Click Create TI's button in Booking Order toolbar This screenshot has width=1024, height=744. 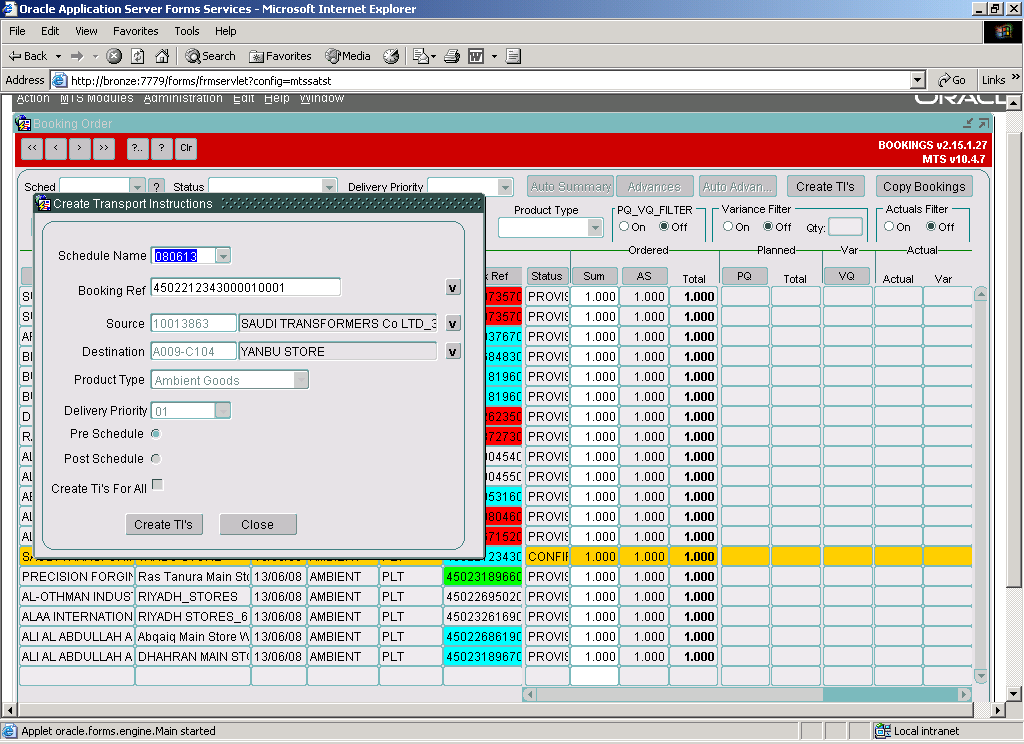[x=825, y=187]
